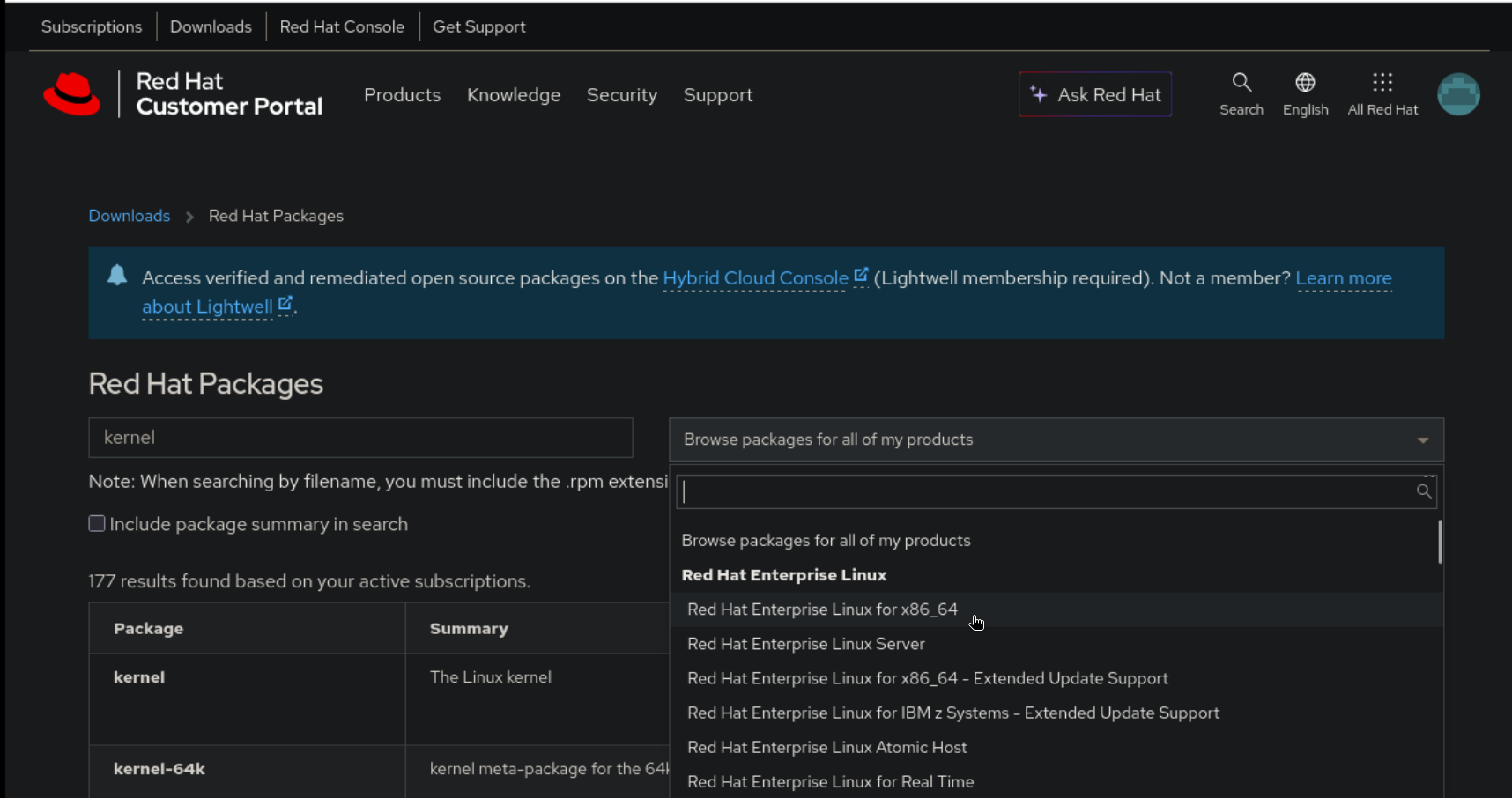1512x798 pixels.
Task: Open the Search magnifier icon in header
Action: [x=1241, y=83]
